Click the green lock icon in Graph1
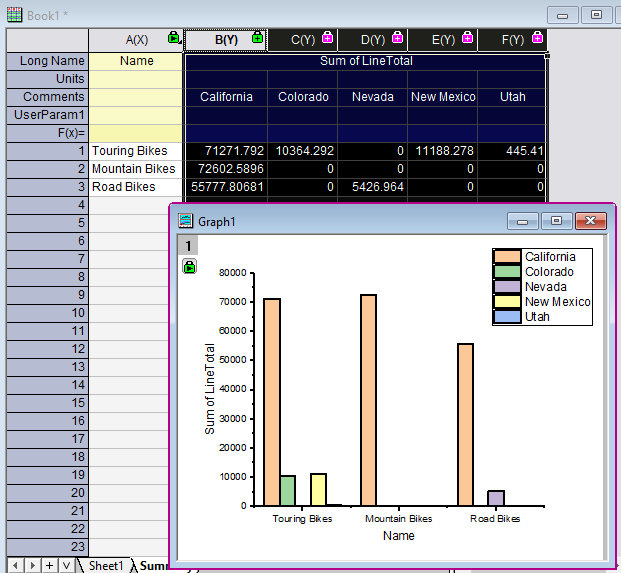 tap(189, 266)
